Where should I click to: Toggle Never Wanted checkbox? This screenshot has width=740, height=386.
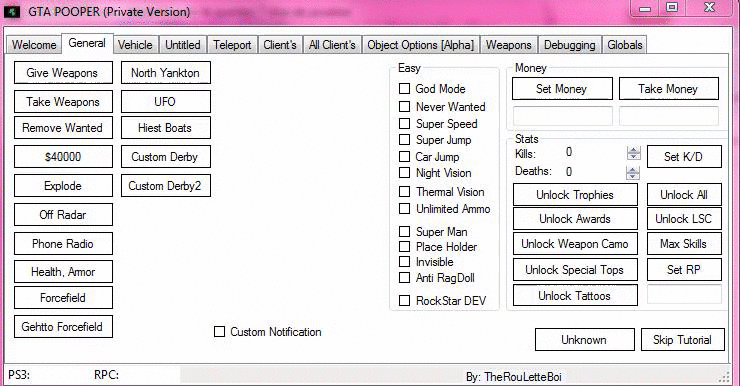(404, 107)
